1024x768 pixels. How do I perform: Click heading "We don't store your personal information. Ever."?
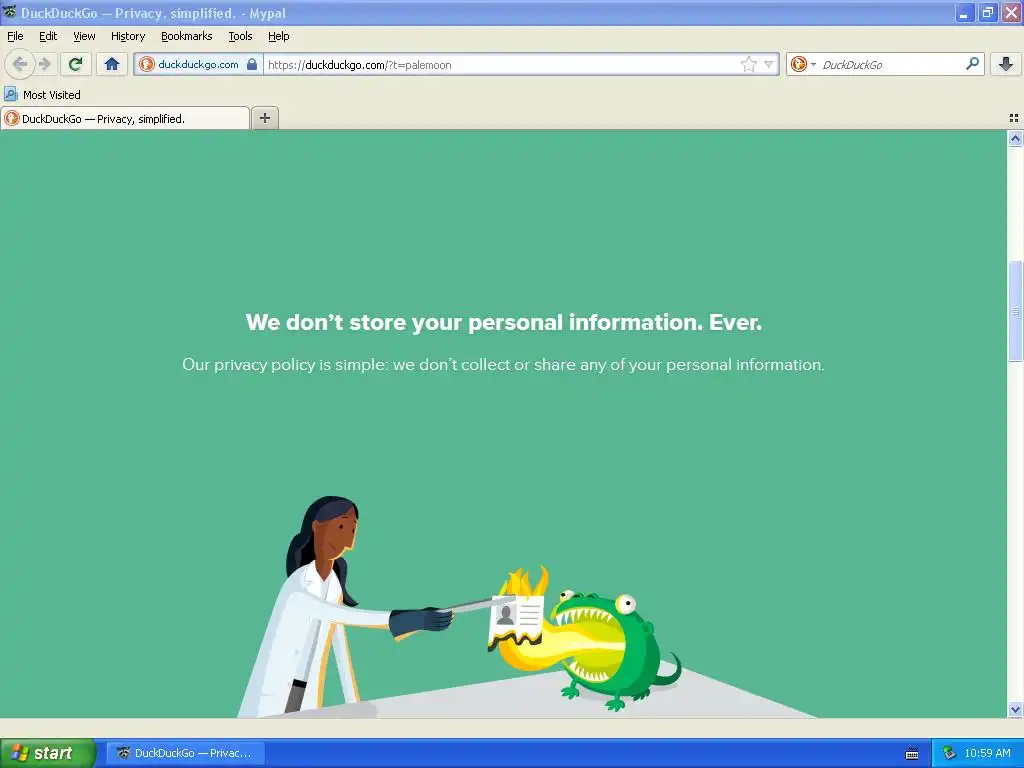coord(504,322)
